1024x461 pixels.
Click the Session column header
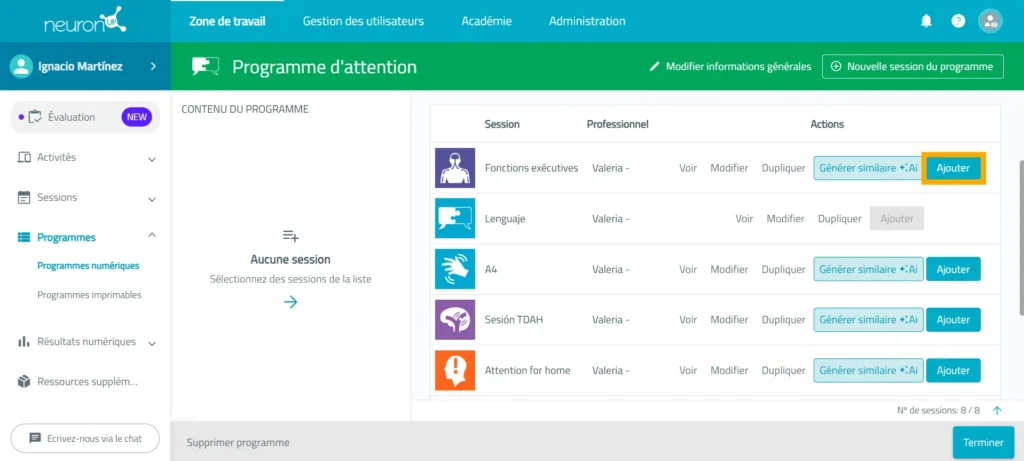(502, 124)
